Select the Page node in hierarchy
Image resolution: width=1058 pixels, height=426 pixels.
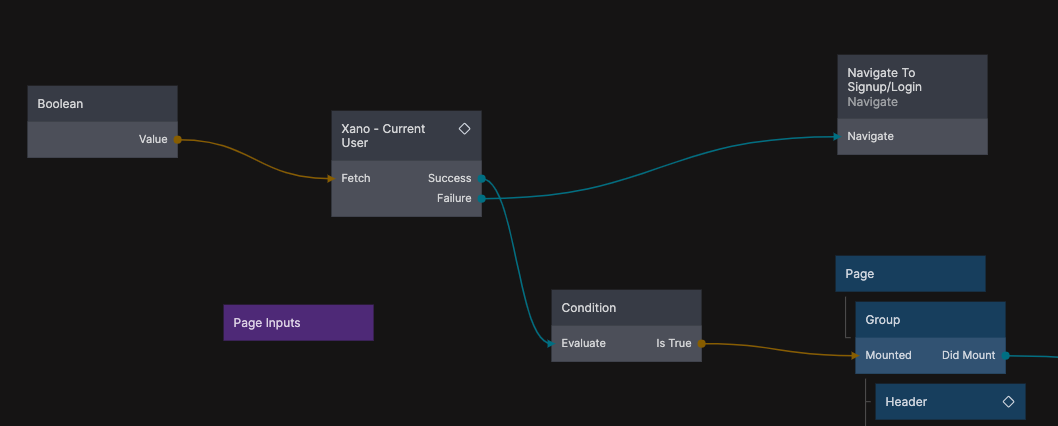(910, 274)
